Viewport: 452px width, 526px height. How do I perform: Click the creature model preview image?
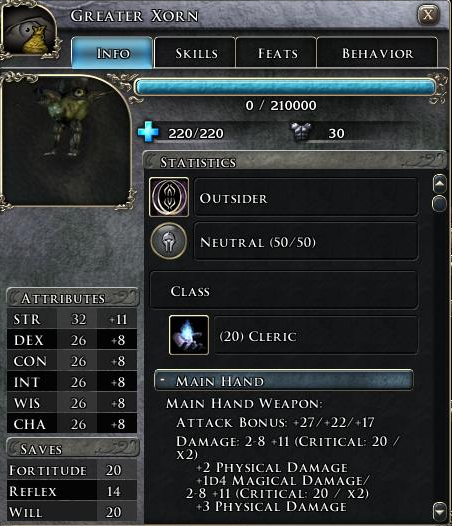pyautogui.click(x=66, y=140)
